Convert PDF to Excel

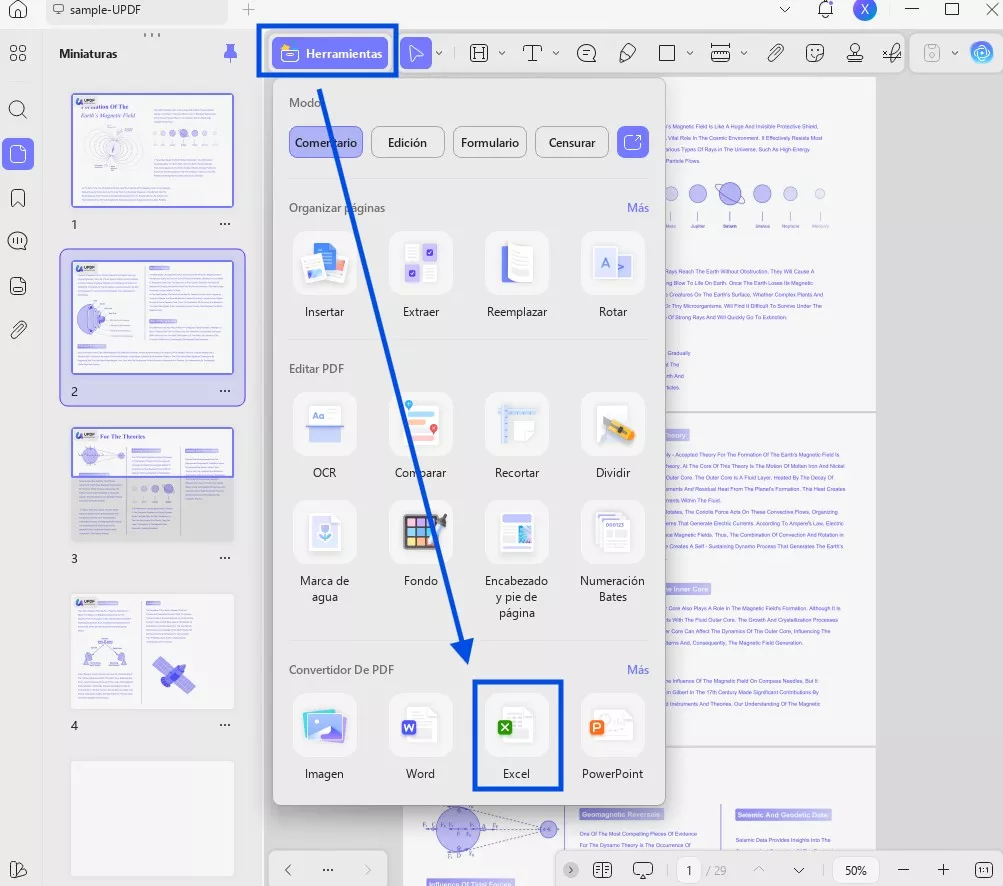pos(517,738)
